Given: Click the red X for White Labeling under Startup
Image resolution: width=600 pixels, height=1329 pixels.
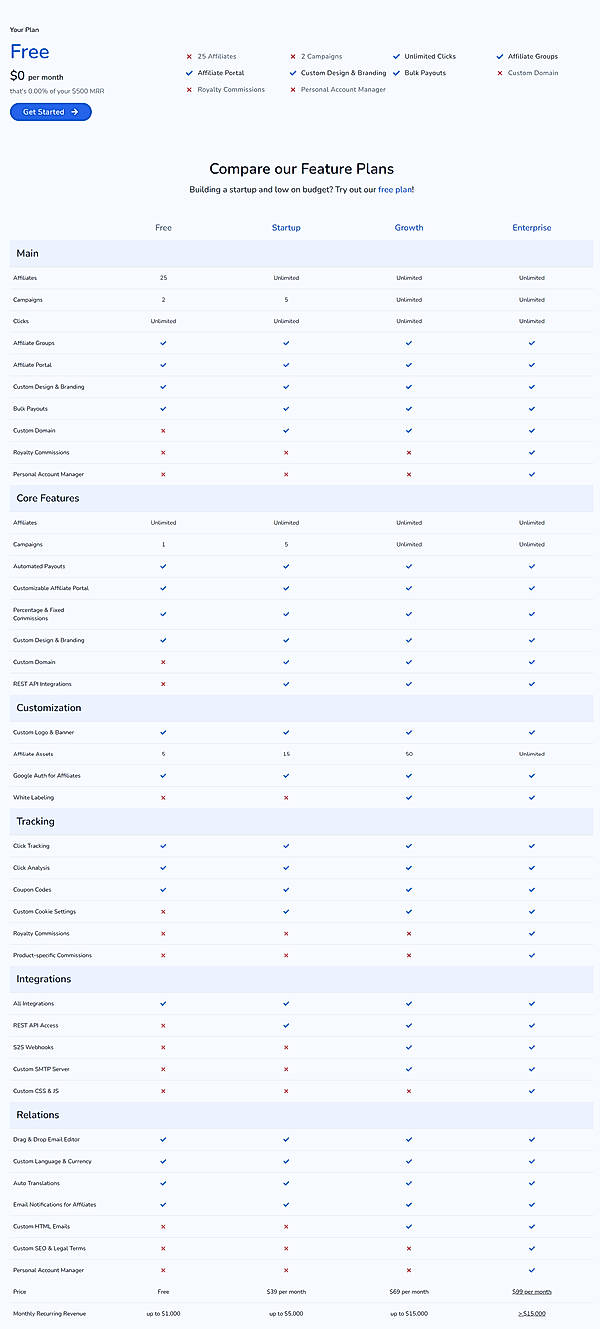Looking at the screenshot, I should click(x=286, y=797).
